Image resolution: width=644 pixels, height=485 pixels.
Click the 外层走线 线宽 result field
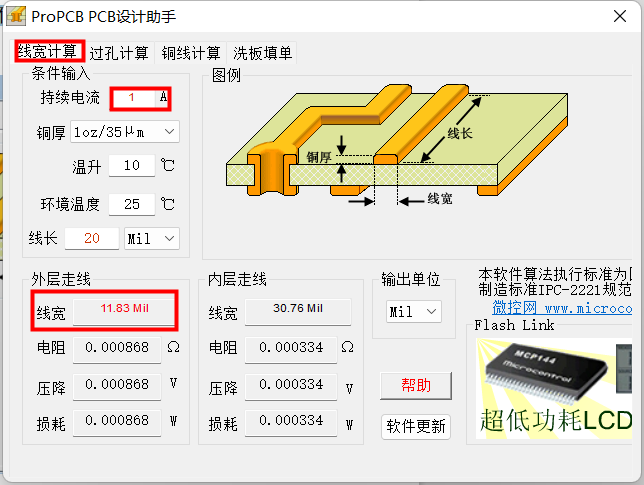124,309
